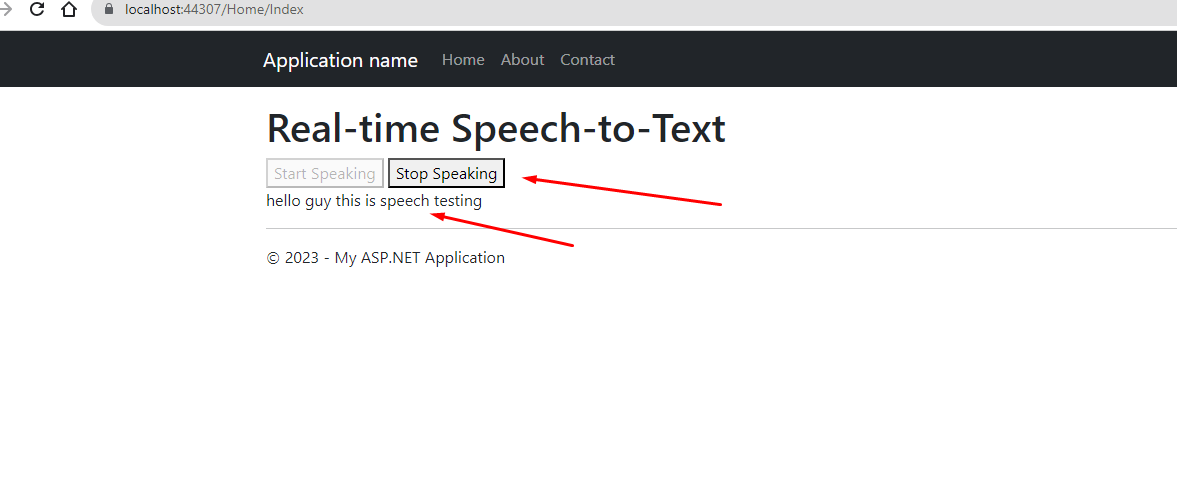Open site info via the lock icon
This screenshot has height=480, width=1177.
tap(110, 10)
